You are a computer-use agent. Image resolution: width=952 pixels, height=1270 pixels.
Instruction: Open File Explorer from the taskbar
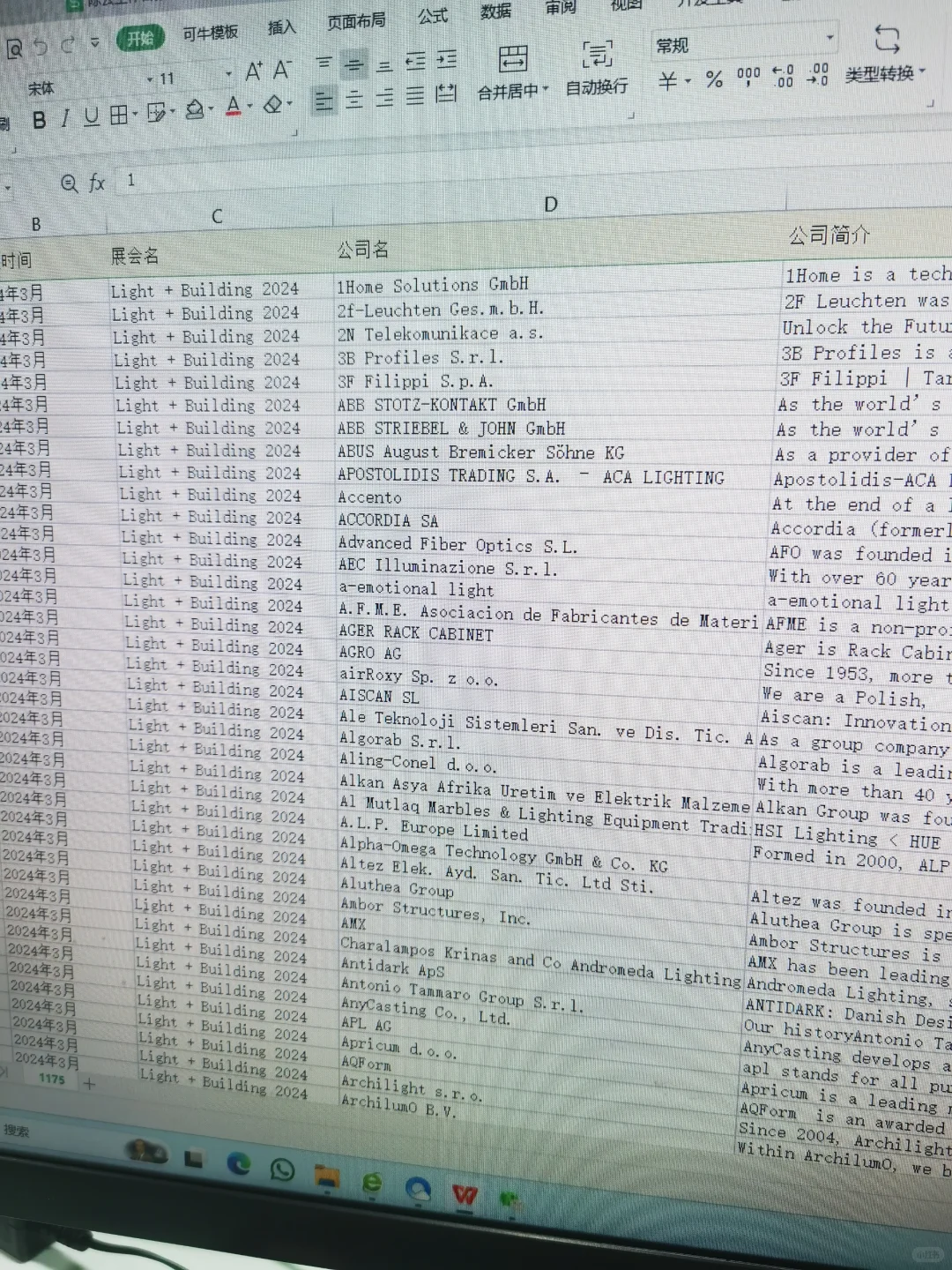pos(327,1176)
